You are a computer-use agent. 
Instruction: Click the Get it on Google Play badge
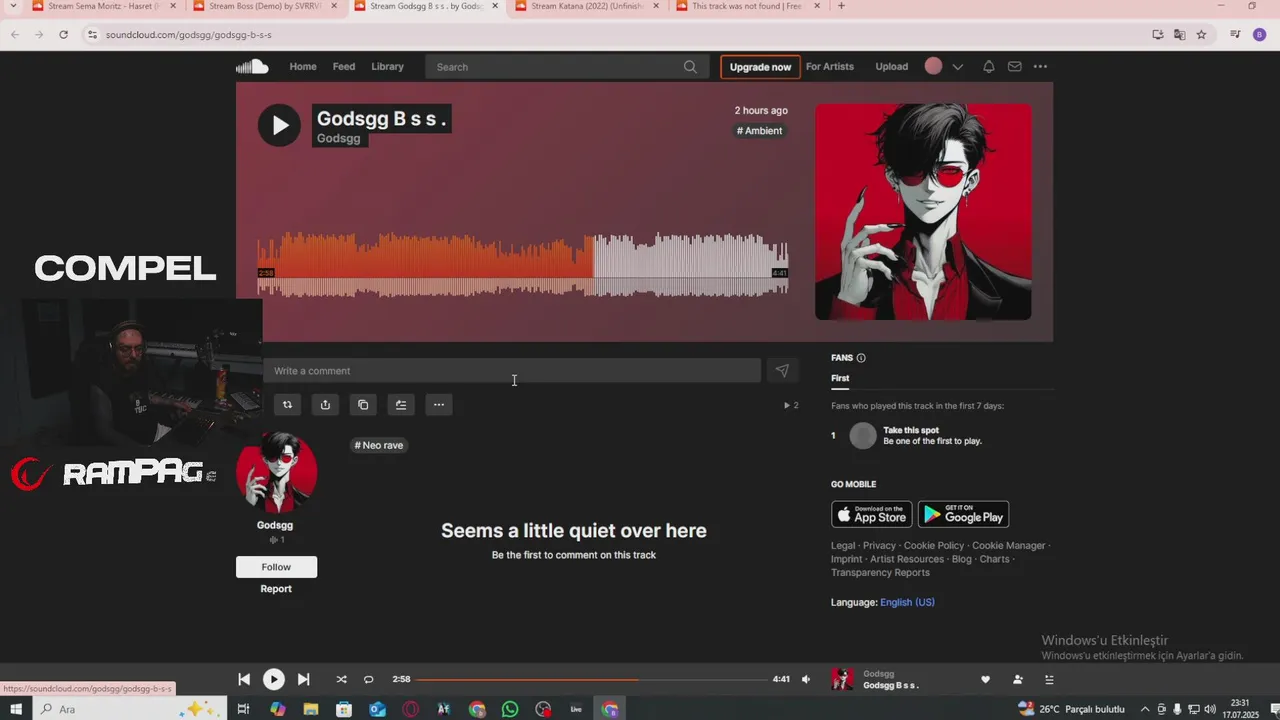pyautogui.click(x=964, y=514)
